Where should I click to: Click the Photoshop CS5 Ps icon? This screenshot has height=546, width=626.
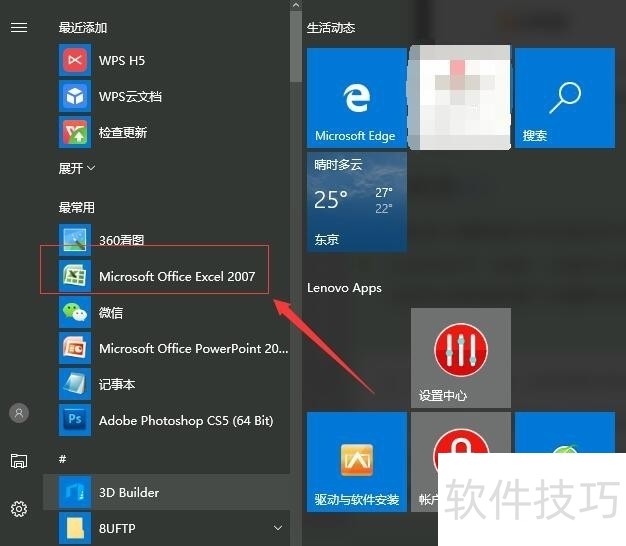pos(75,420)
